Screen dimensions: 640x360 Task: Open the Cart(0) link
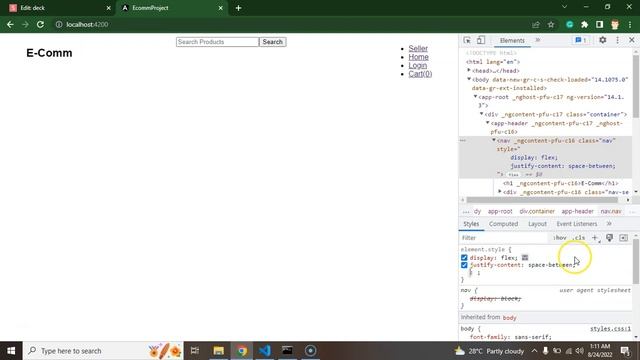[420, 74]
